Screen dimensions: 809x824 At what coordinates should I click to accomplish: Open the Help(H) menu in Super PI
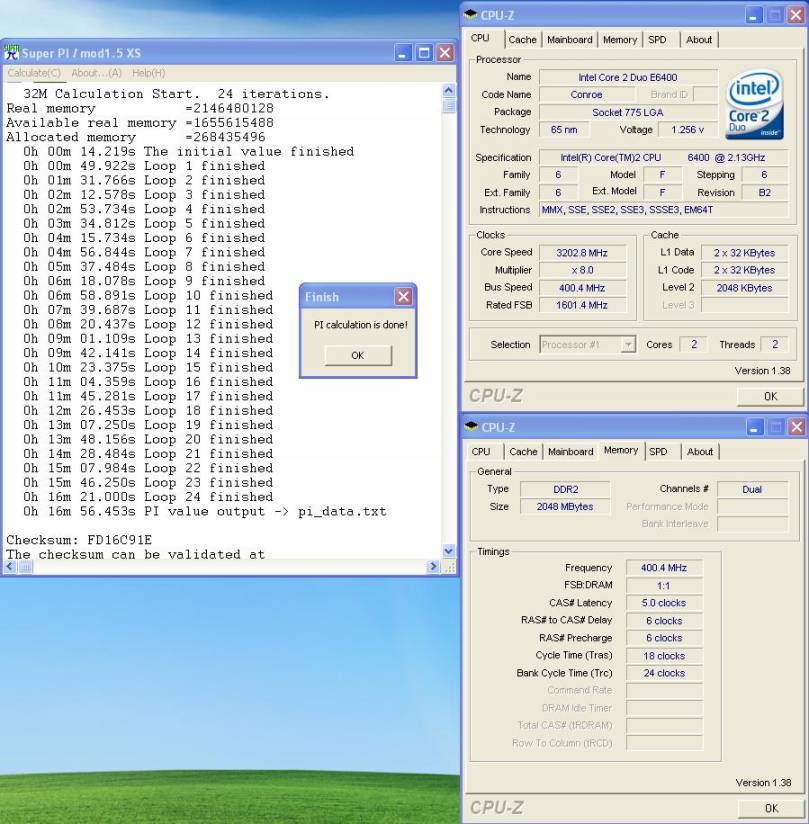[x=149, y=73]
